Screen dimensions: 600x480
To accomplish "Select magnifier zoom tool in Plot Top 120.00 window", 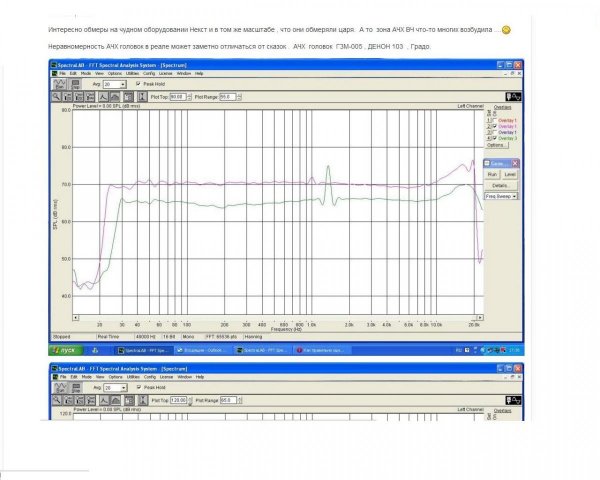I will [x=57, y=400].
